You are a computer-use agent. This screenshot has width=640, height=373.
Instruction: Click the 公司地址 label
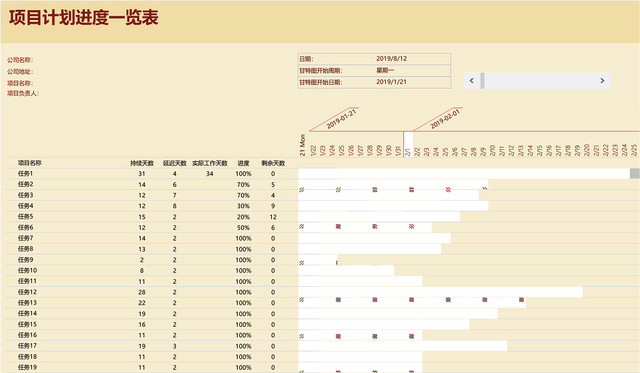tap(20, 71)
